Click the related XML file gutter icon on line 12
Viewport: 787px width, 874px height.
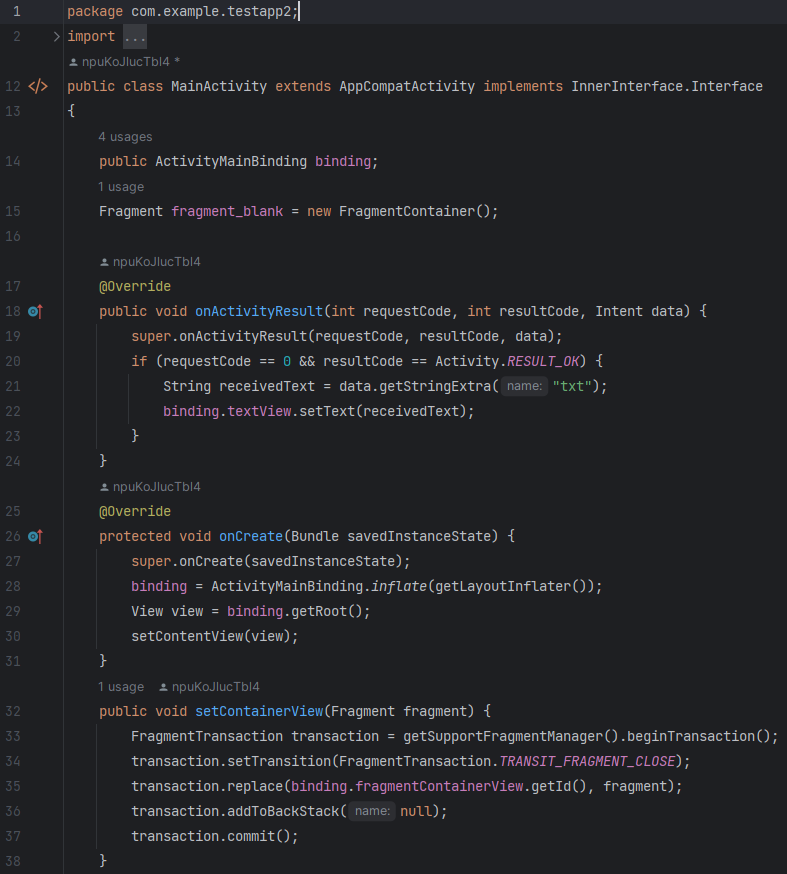(38, 86)
